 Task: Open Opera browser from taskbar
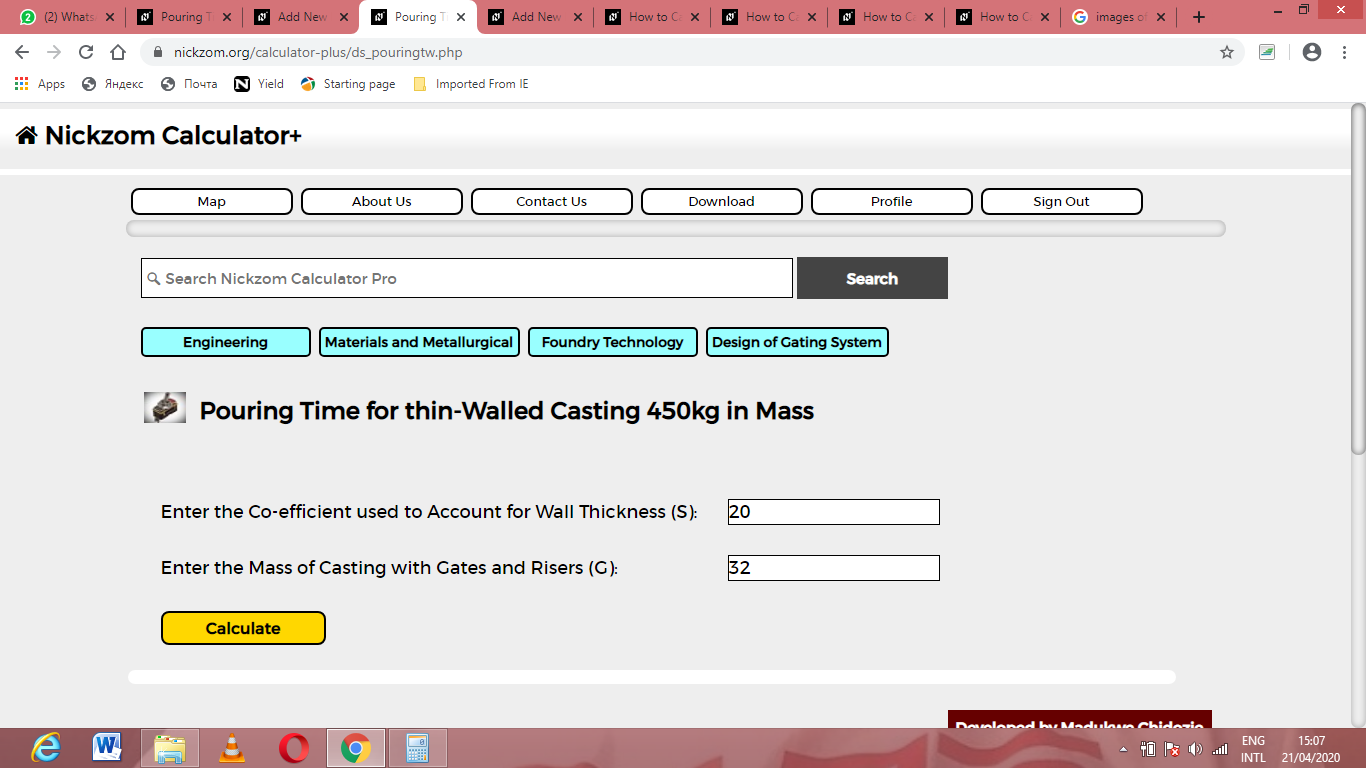pos(294,747)
